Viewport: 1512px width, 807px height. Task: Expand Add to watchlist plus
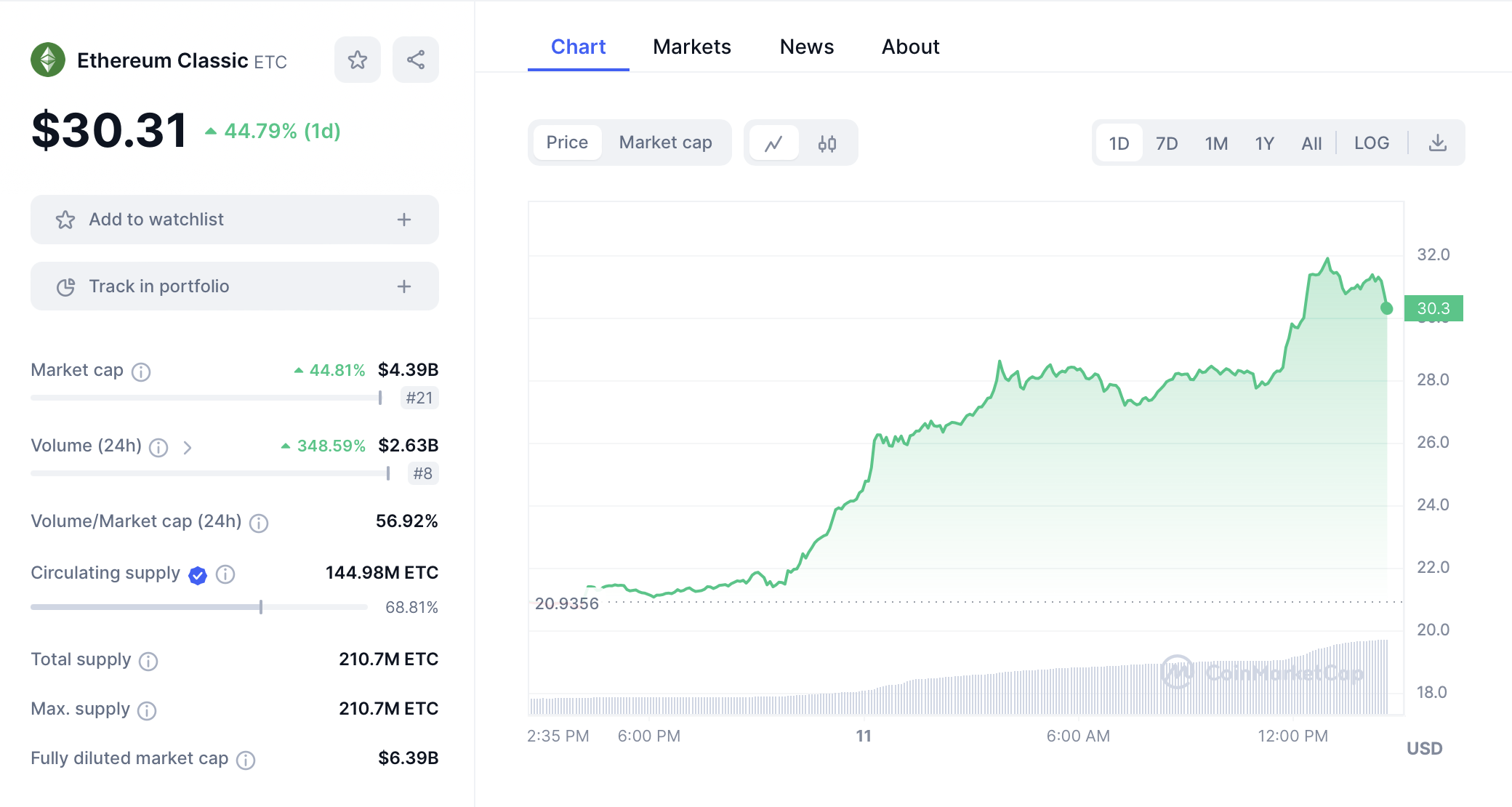coord(404,220)
